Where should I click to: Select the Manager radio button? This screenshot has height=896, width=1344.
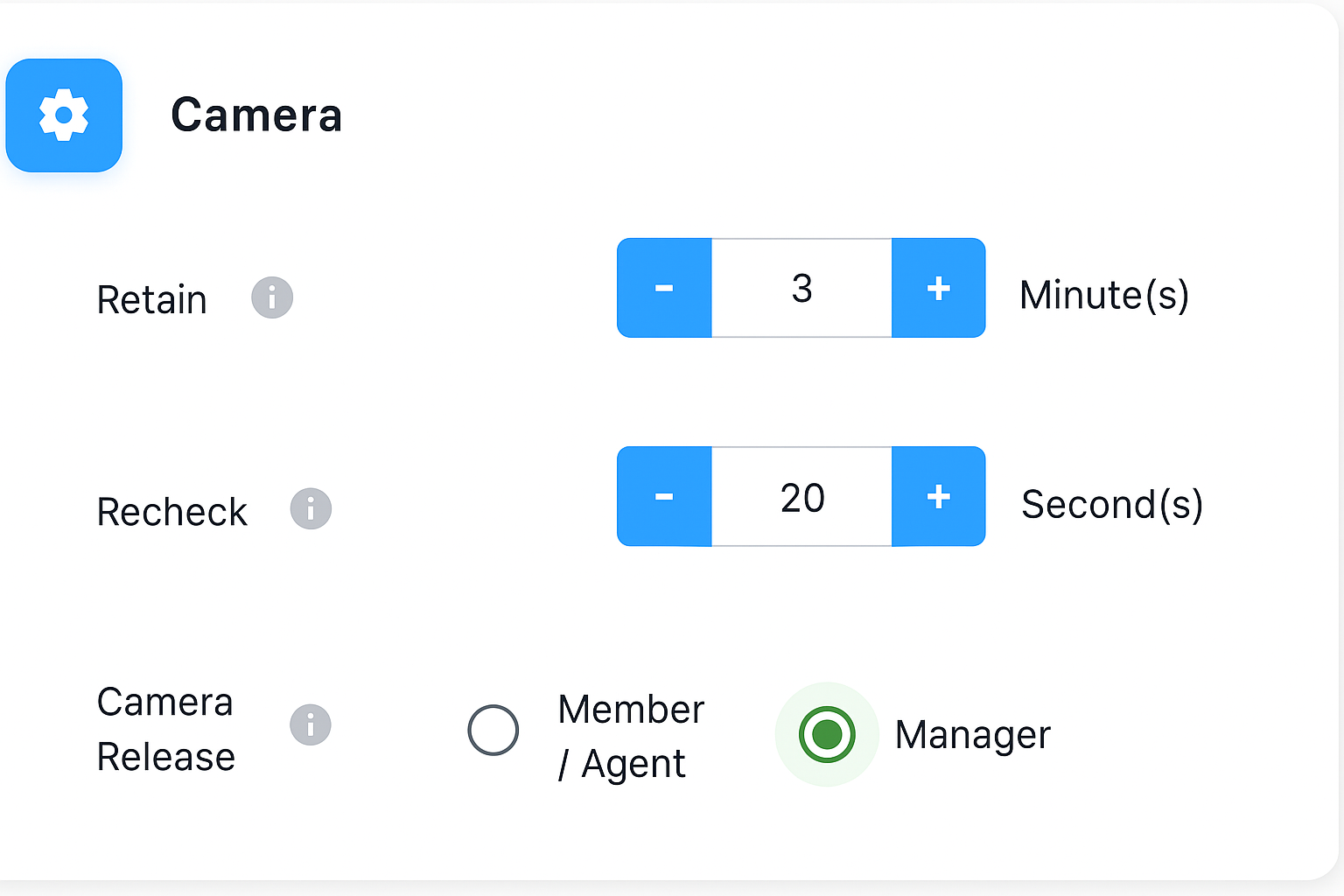click(827, 734)
